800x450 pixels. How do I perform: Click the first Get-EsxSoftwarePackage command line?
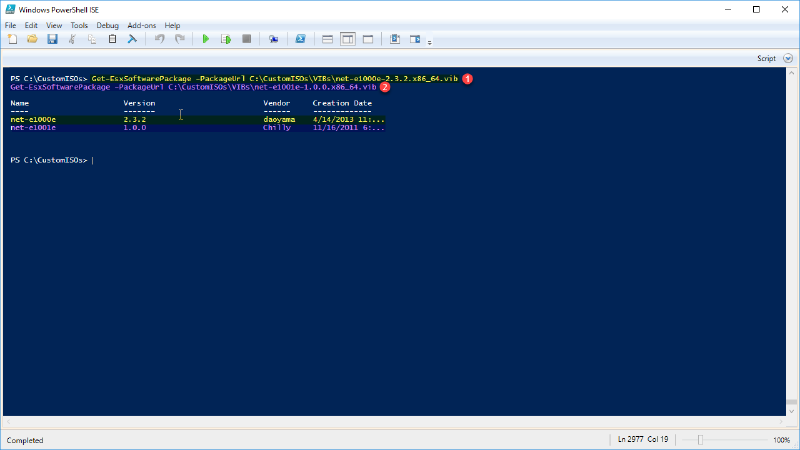(274, 79)
